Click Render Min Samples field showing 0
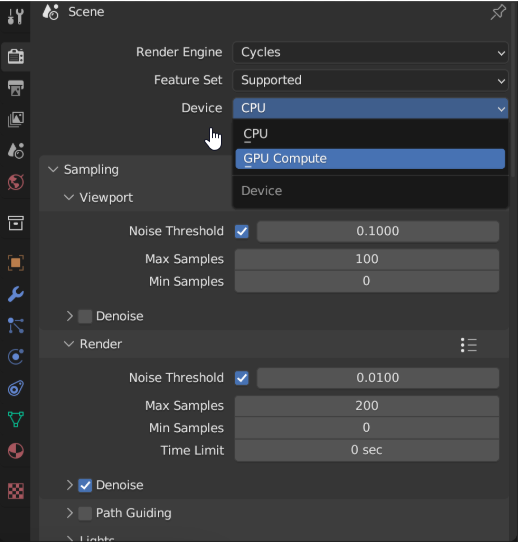The width and height of the screenshot is (518, 542). pos(367,428)
